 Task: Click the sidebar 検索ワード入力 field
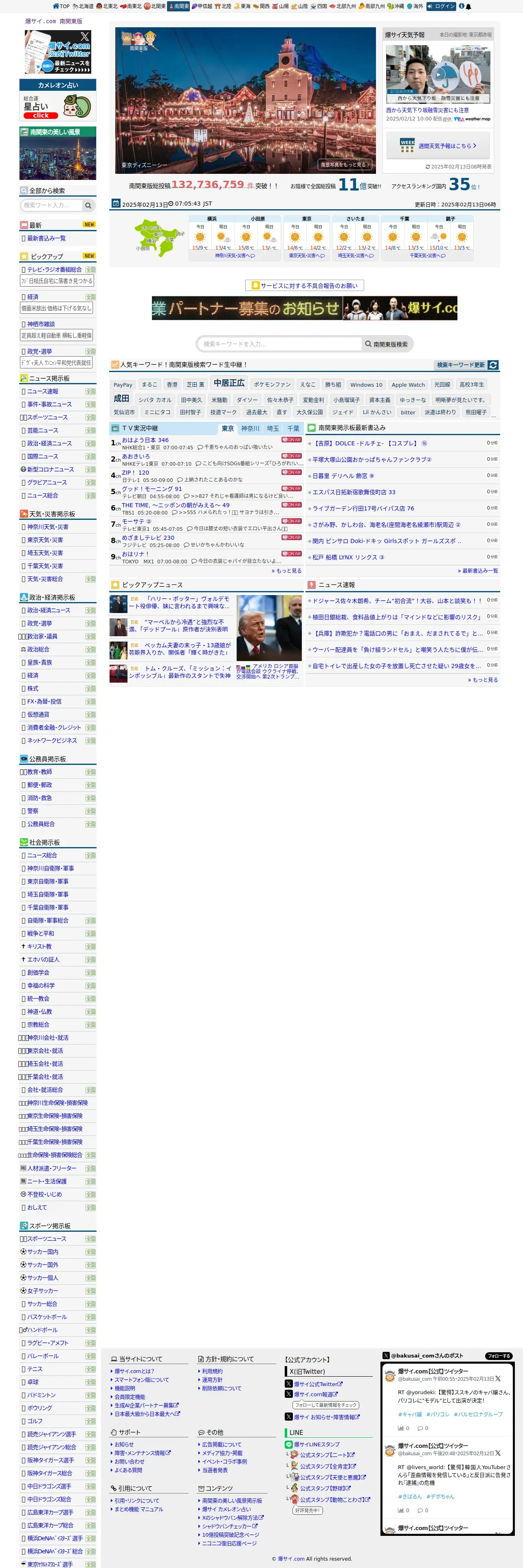point(51,206)
